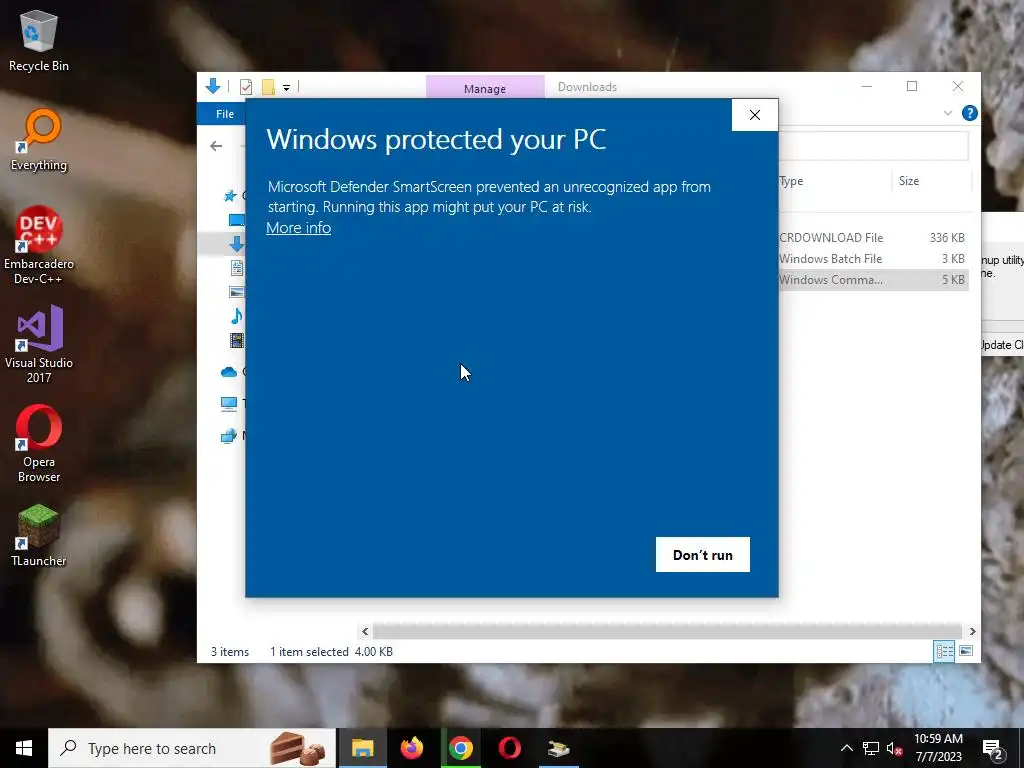The height and width of the screenshot is (768, 1024).
Task: Click the horizontal scrollbar right arrow
Action: tap(972, 632)
